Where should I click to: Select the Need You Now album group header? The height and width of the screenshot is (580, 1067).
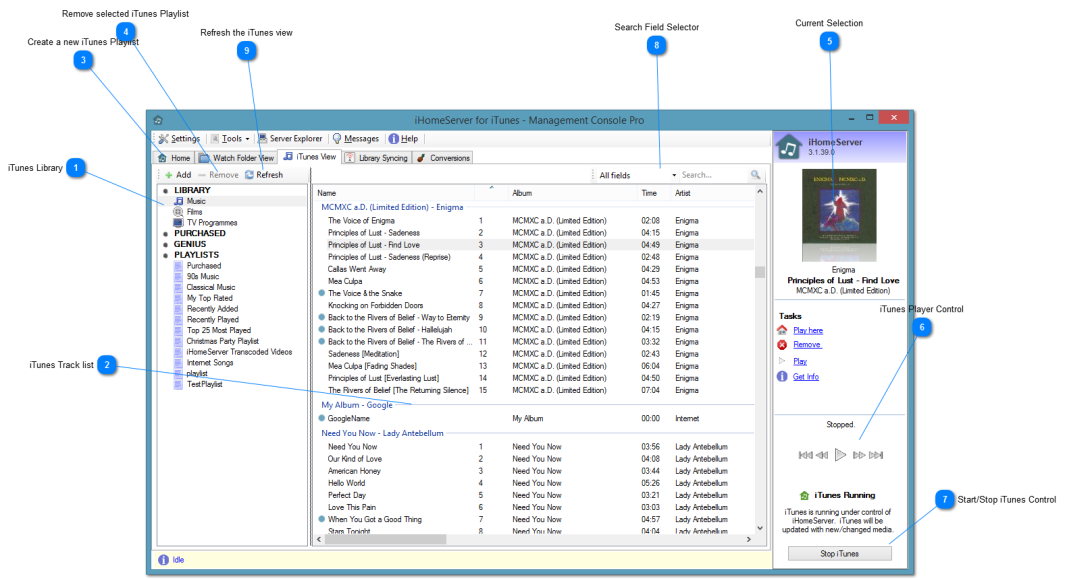click(x=382, y=433)
